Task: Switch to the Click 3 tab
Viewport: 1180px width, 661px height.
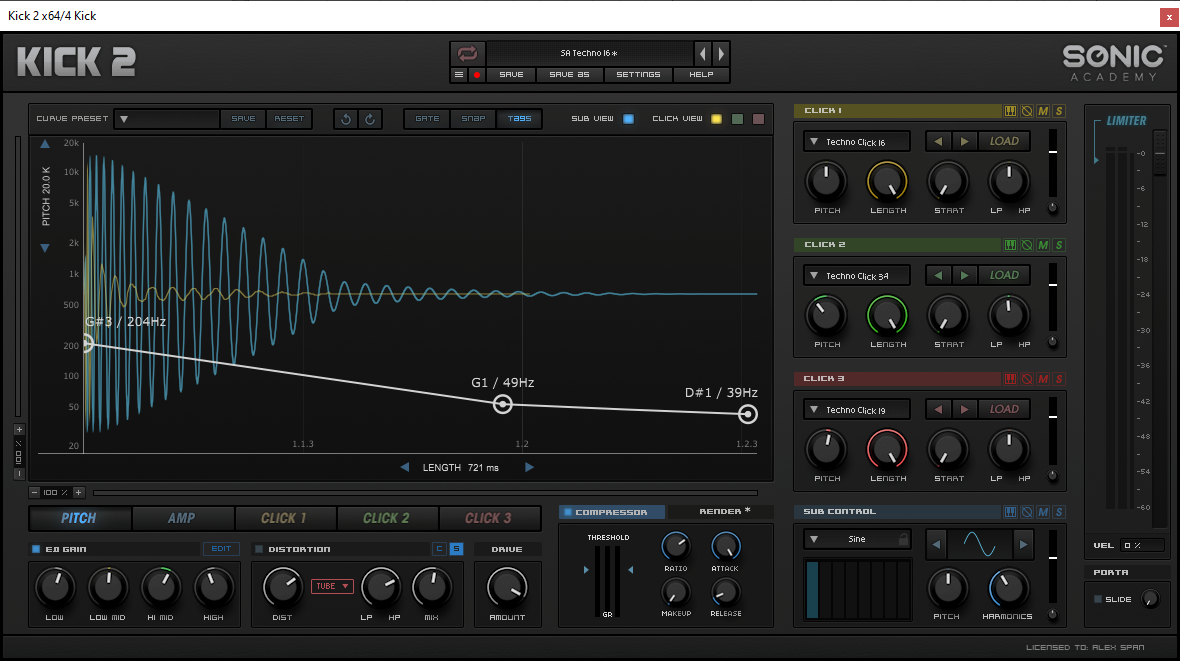Action: pos(488,518)
